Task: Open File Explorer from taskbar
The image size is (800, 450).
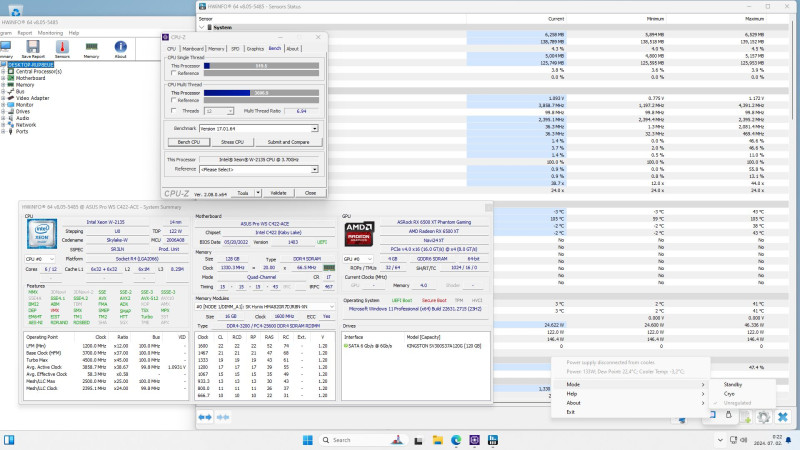Action: tap(437, 440)
